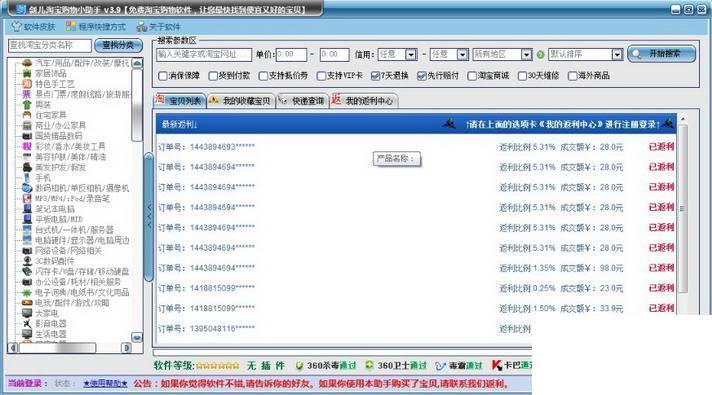Click the 闪存卡/U盘/存储 icon
Viewport: 712px width, 395px height.
click(x=27, y=272)
